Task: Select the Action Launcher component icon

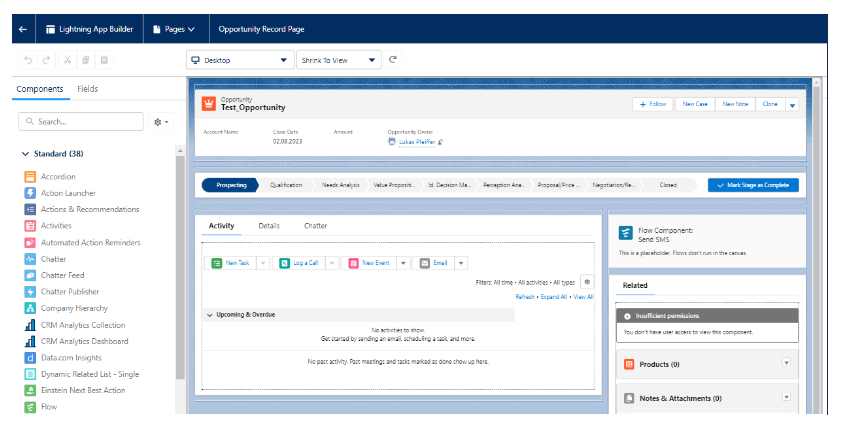Action: [x=30, y=193]
